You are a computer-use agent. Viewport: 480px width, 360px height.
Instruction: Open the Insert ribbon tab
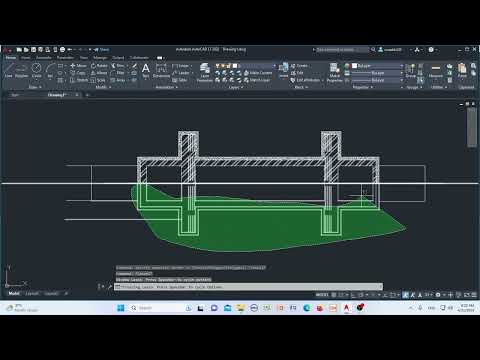26,58
